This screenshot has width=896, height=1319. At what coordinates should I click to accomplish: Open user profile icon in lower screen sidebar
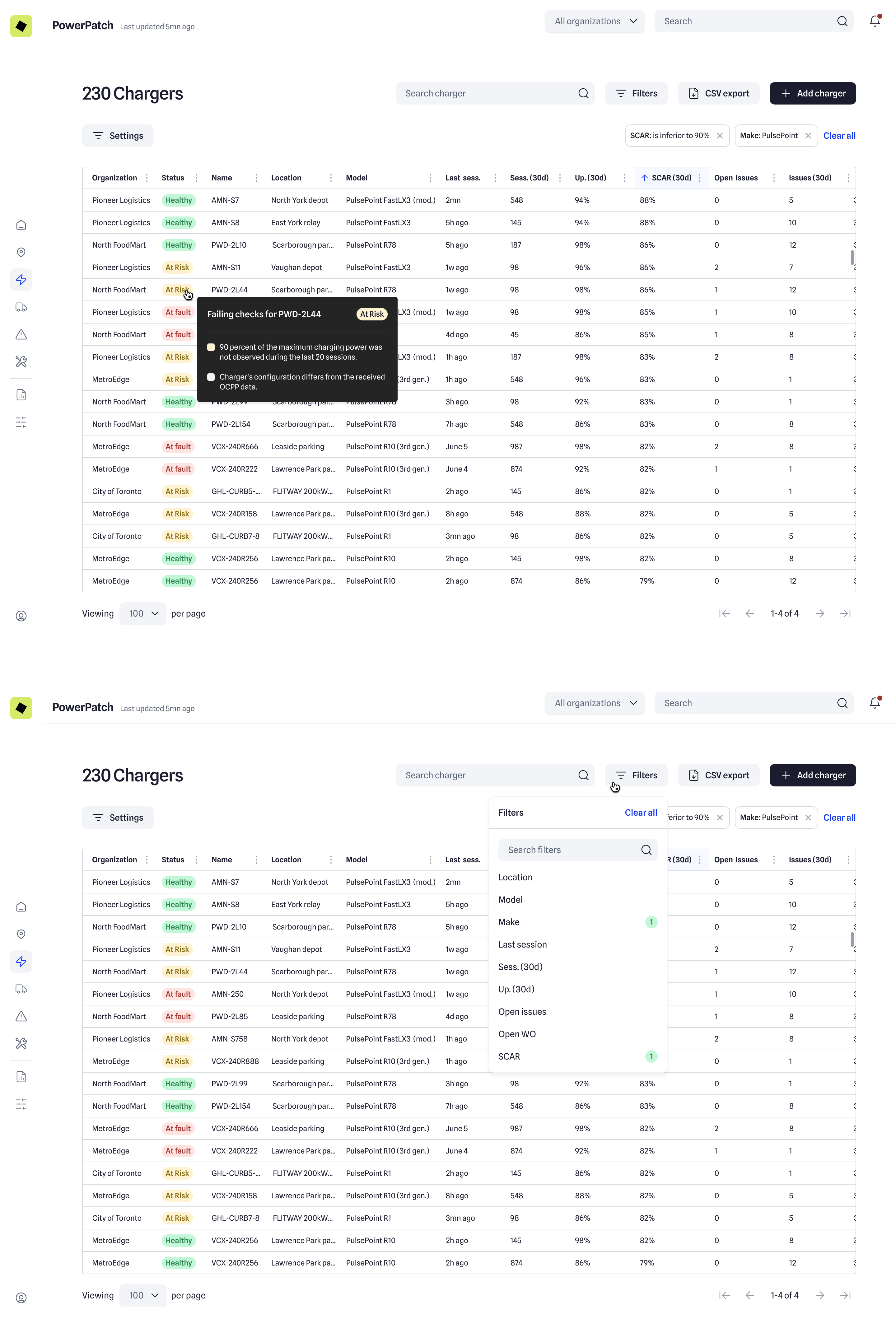coord(21,1298)
